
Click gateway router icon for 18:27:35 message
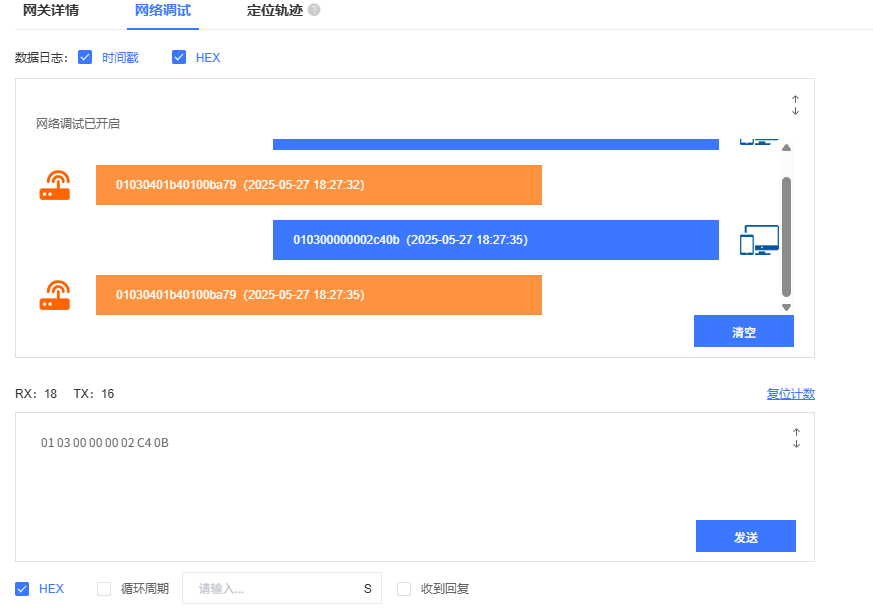point(55,295)
